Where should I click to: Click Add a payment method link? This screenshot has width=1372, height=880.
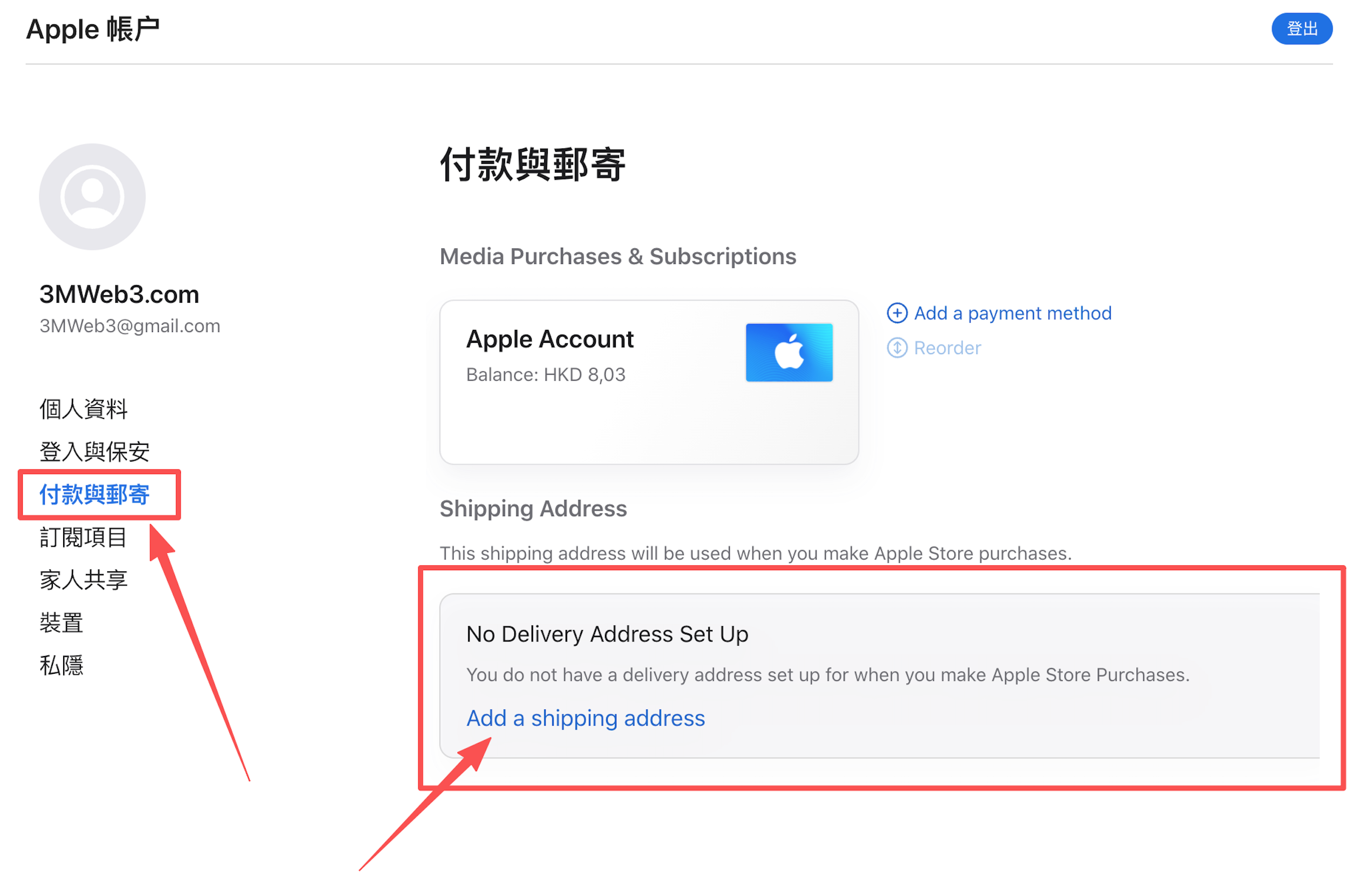1012,313
